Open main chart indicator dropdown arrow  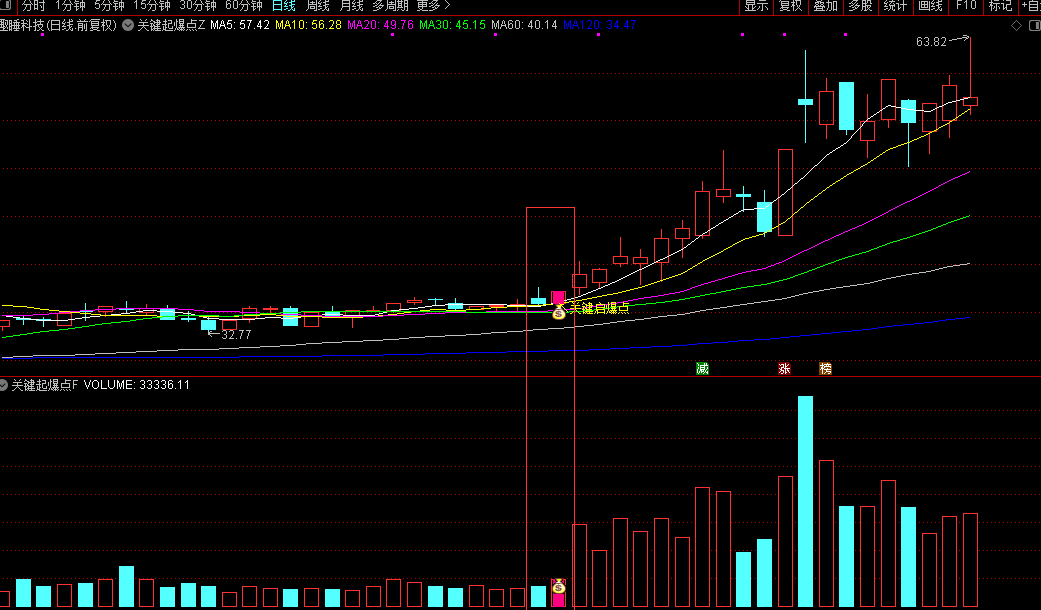[x=128, y=25]
